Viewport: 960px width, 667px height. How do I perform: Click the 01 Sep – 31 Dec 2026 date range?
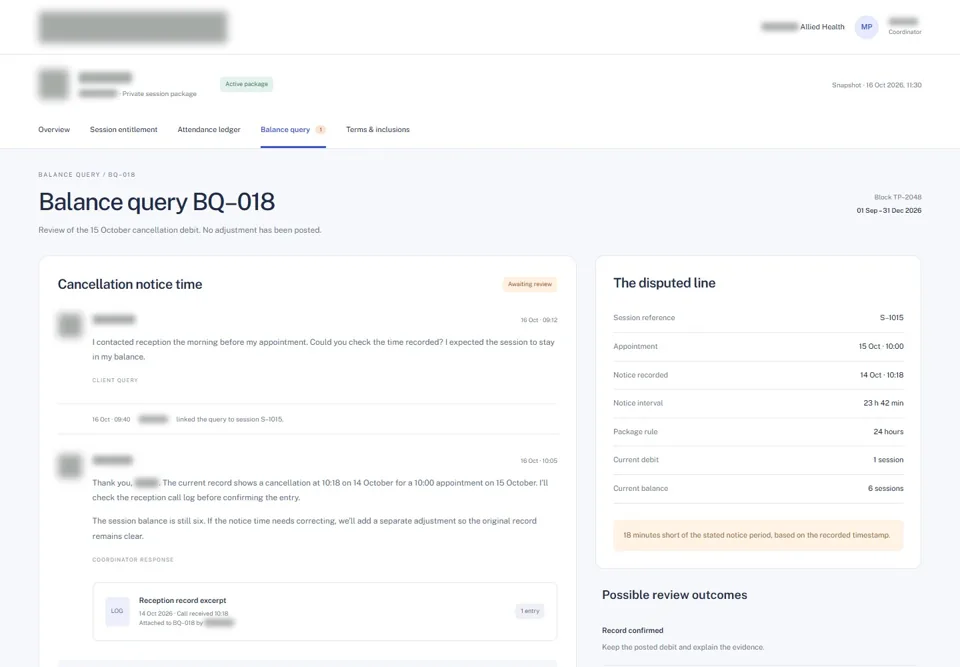889,210
